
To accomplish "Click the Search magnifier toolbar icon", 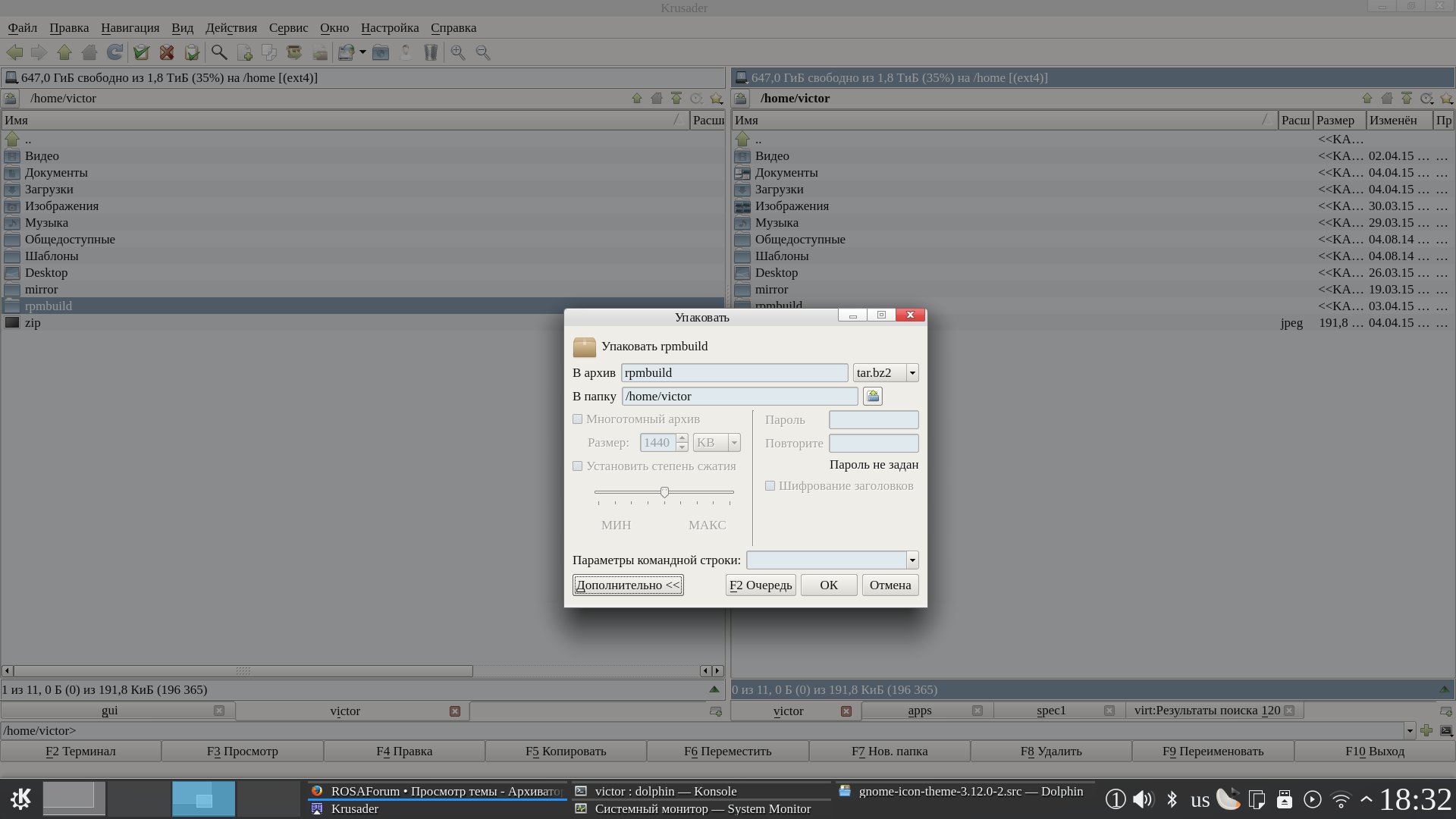I will pyautogui.click(x=219, y=52).
